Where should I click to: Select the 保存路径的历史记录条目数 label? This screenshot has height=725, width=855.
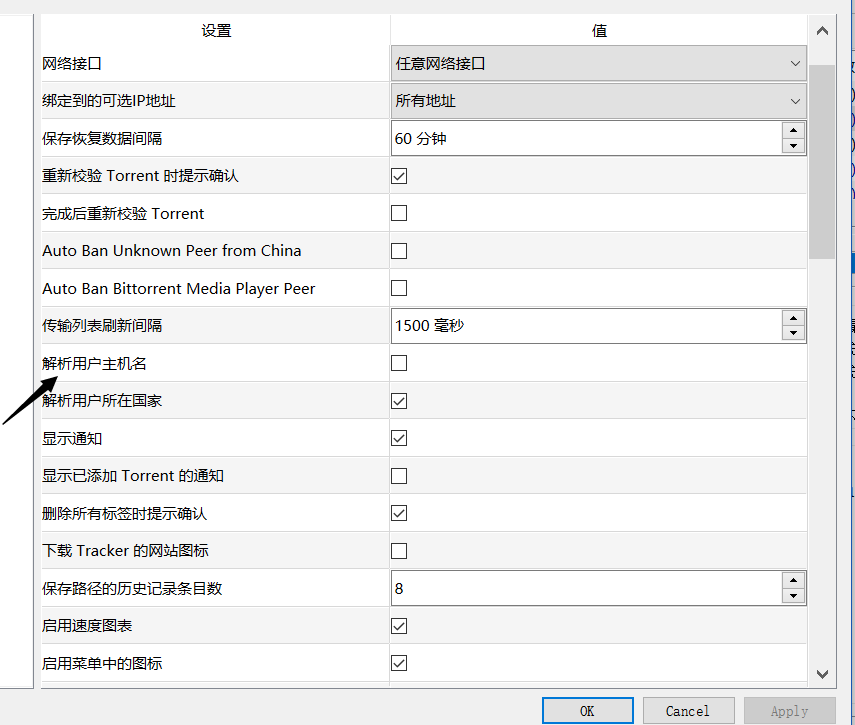pos(132,589)
